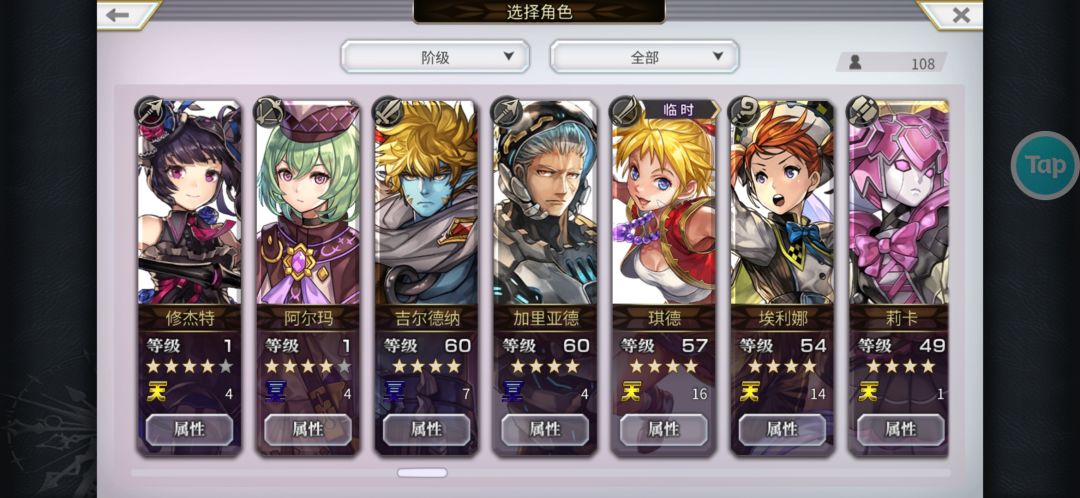1080x498 pixels.
Task: Open the 阶级 sort dropdown
Action: (x=435, y=56)
